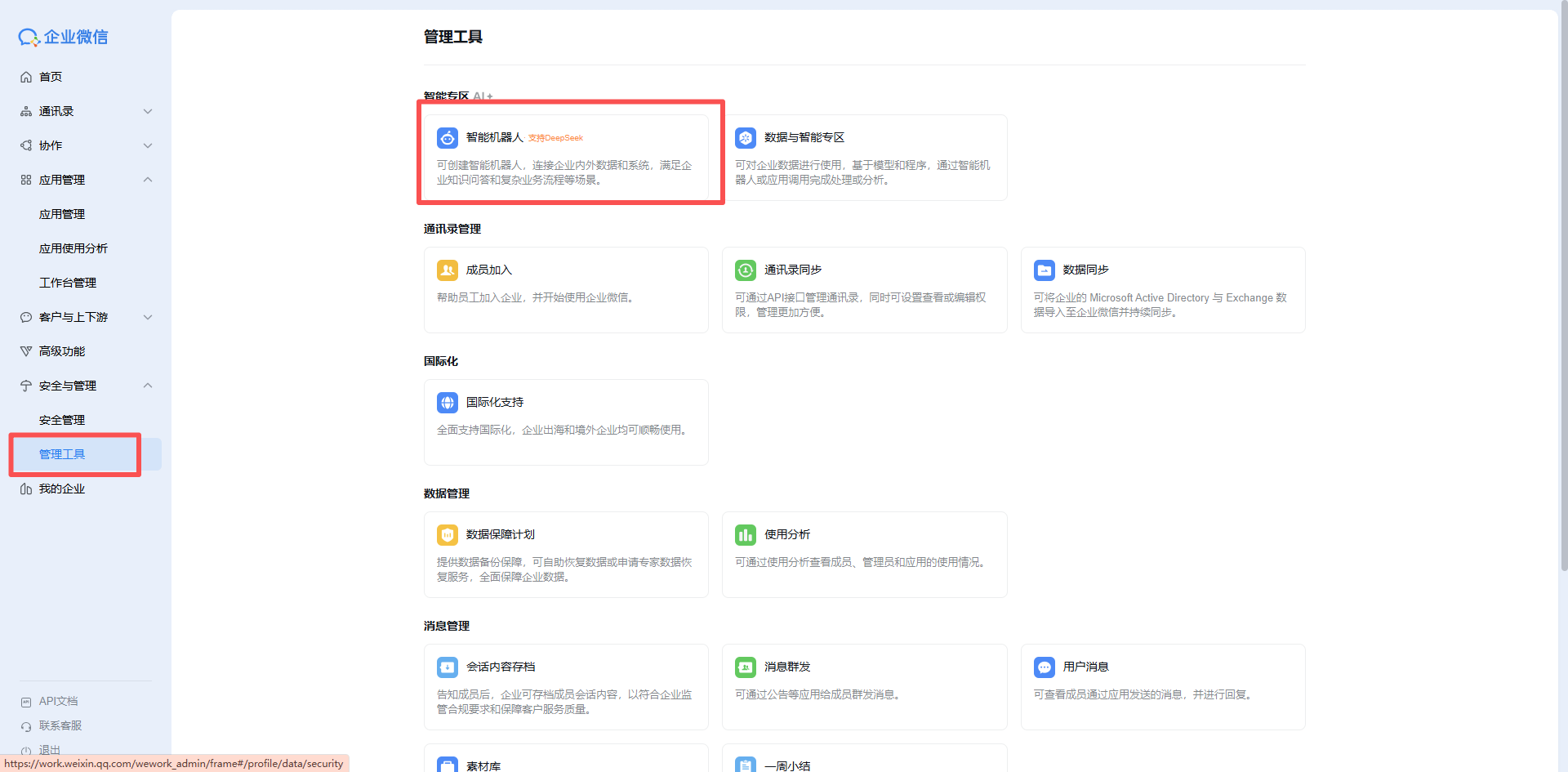1568x772 pixels.
Task: Click the 通讯录同步 green icon
Action: (746, 270)
